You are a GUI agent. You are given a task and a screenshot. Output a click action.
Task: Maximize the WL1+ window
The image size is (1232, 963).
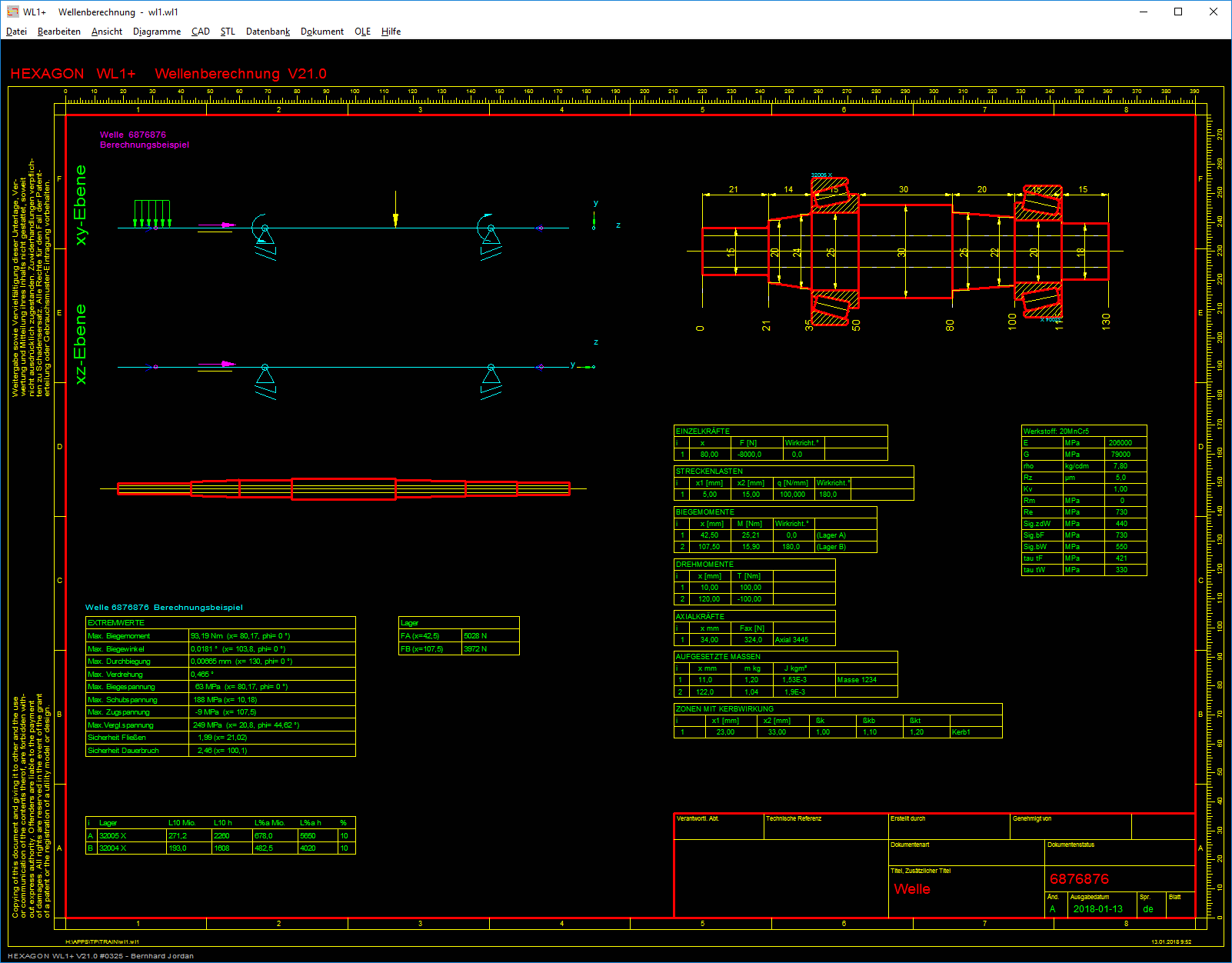pos(1177,12)
